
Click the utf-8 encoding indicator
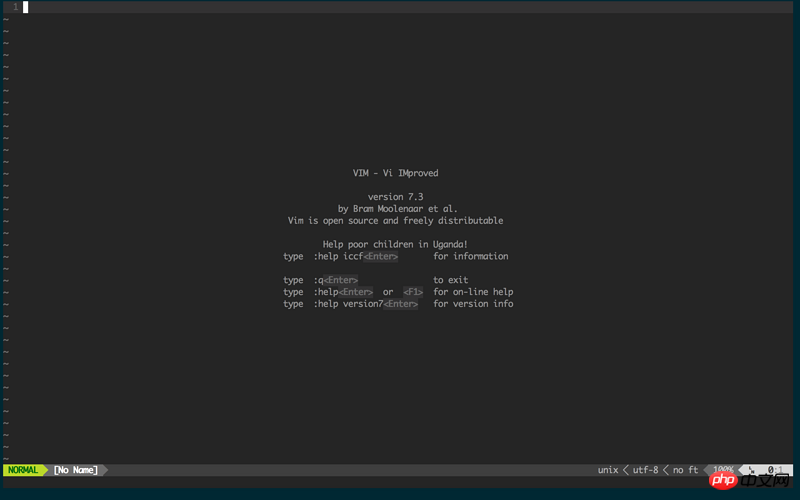(645, 470)
